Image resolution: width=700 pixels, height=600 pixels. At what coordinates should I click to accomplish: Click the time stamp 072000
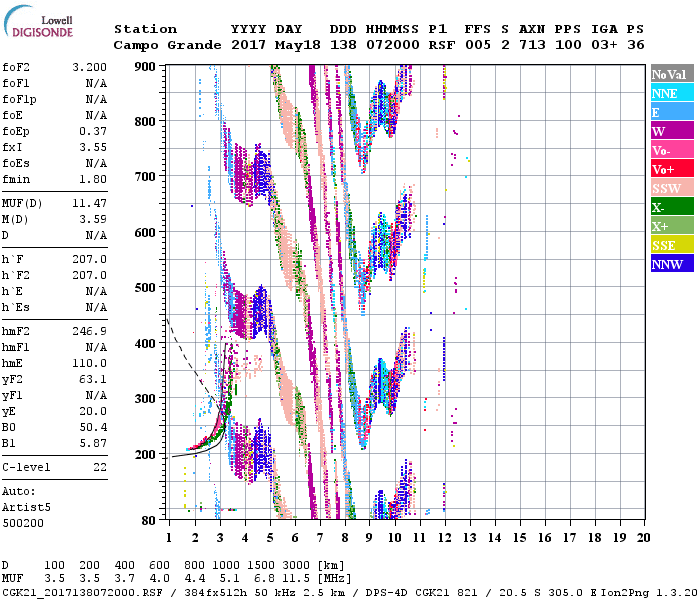[392, 45]
